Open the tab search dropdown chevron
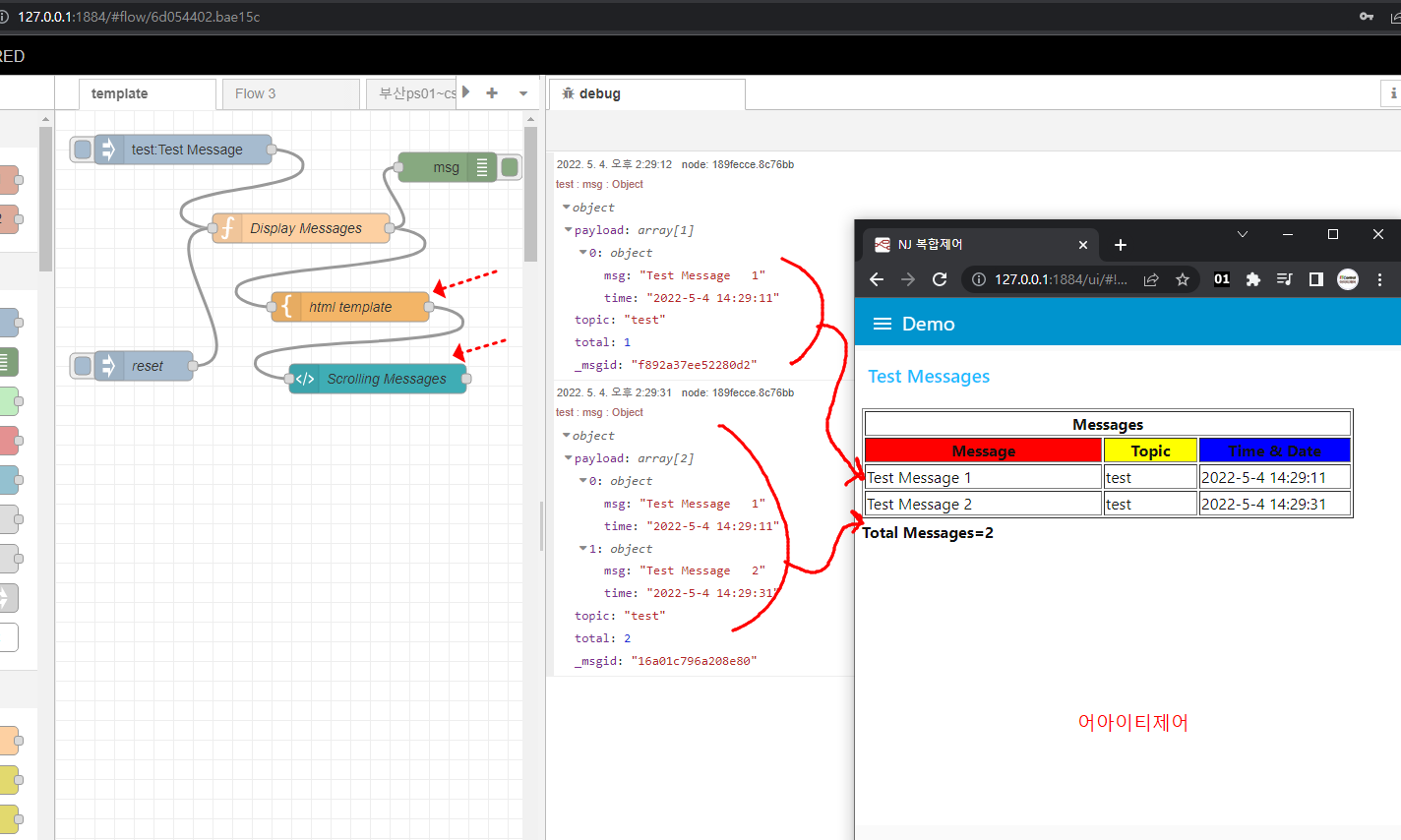 pos(1243,234)
